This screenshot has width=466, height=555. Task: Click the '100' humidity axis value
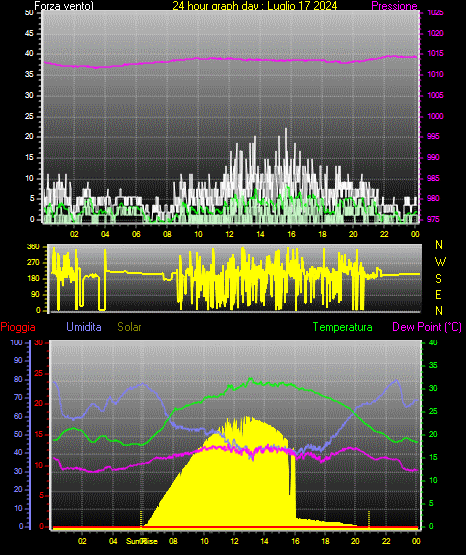tap(16, 342)
